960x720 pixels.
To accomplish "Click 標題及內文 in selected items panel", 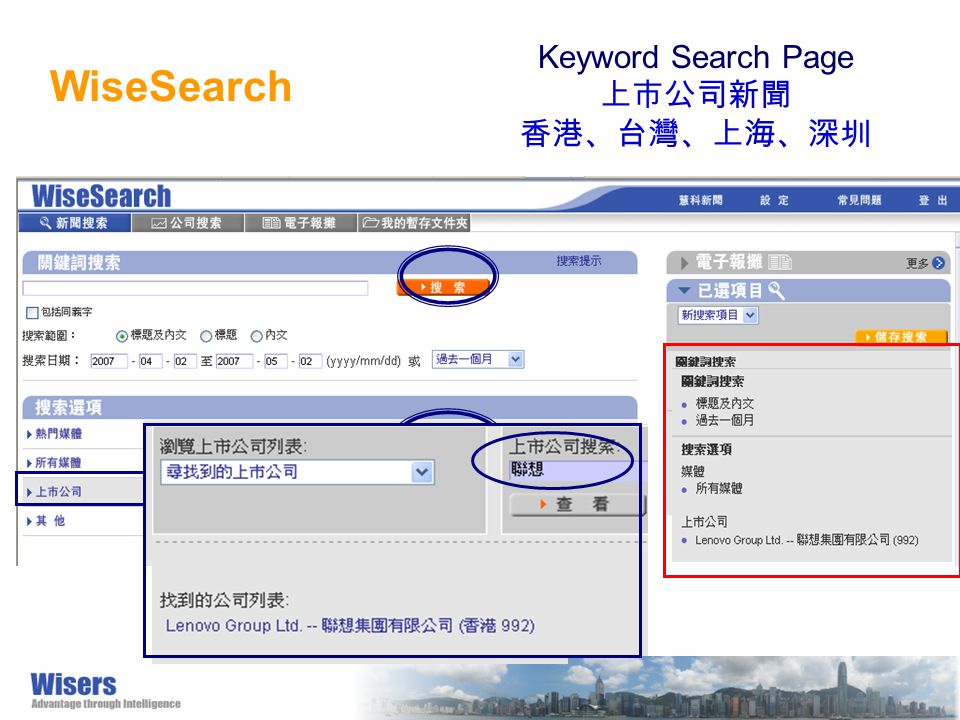I will pyautogui.click(x=724, y=403).
